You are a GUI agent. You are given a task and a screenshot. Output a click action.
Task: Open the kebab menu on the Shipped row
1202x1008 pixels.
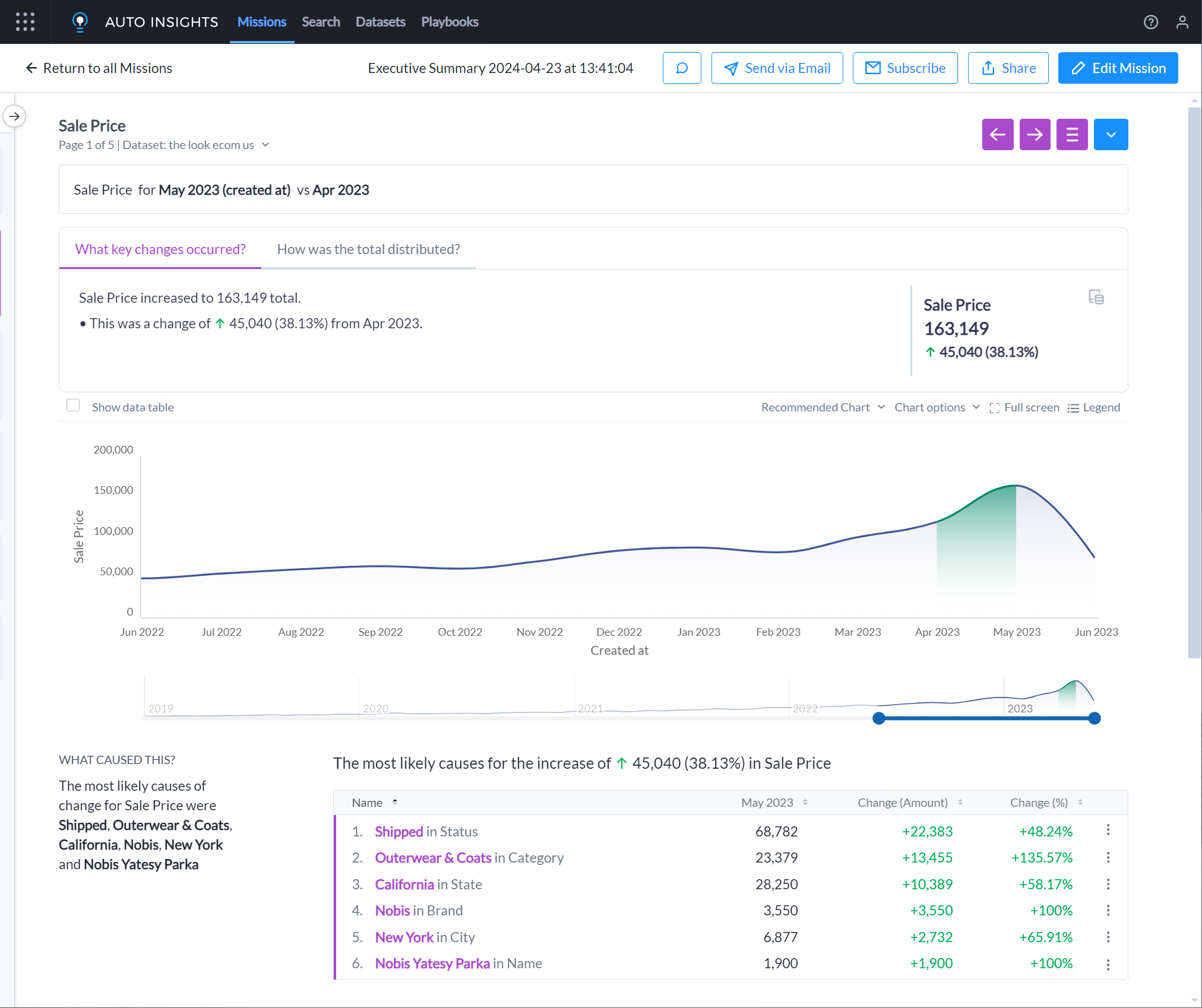(1108, 831)
